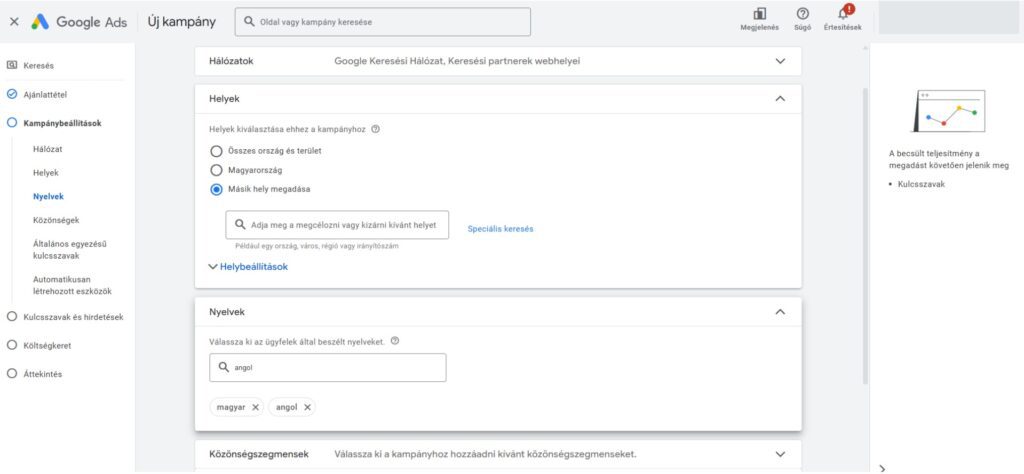Open Közönségek in the sidebar

[x=56, y=220]
